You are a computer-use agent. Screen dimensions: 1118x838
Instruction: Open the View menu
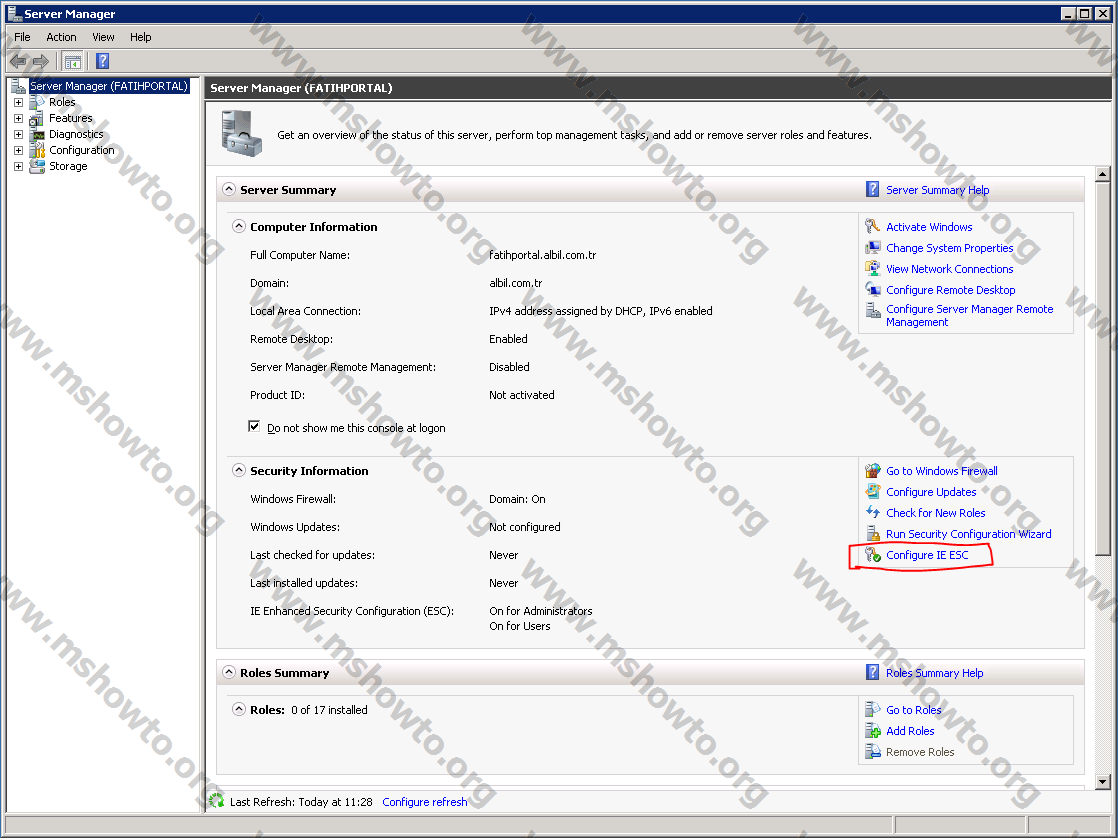point(103,37)
